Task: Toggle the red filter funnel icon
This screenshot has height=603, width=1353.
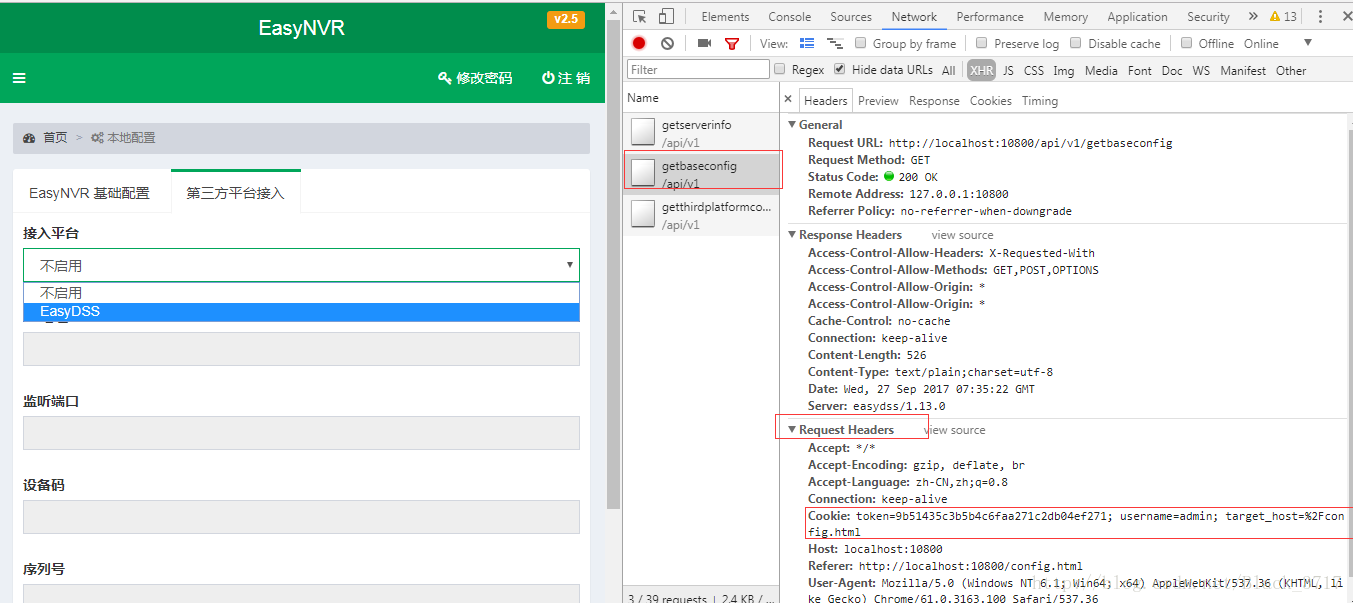Action: point(732,44)
